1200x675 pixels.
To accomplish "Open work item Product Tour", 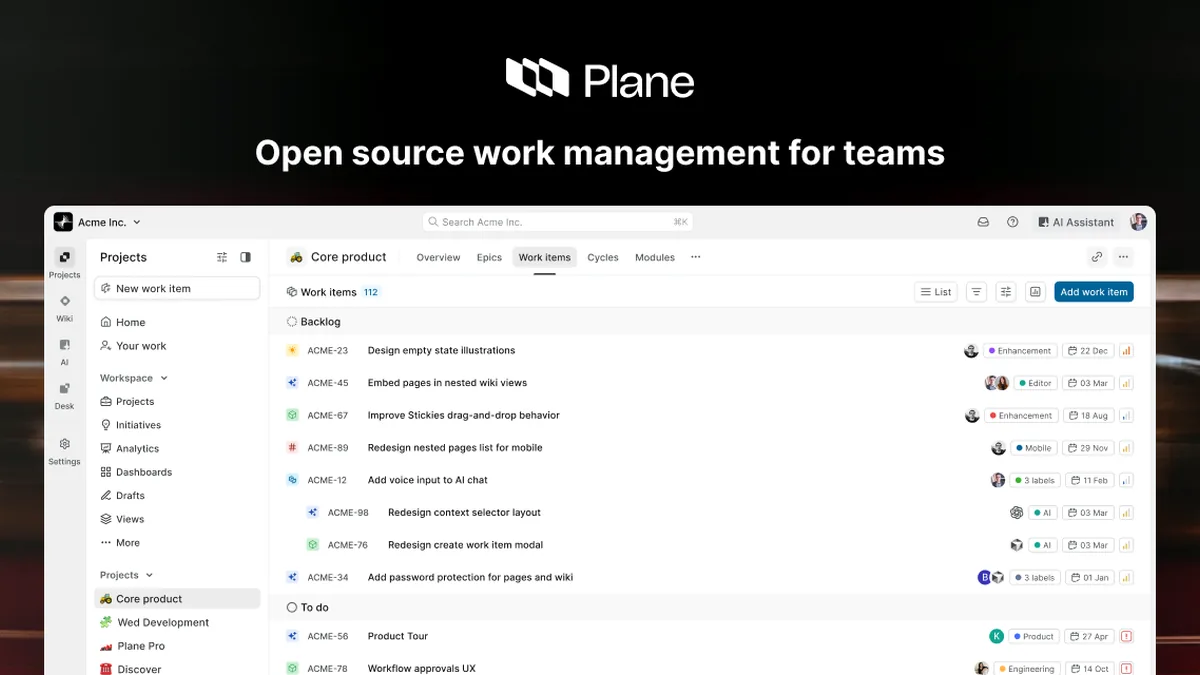I will pos(398,636).
